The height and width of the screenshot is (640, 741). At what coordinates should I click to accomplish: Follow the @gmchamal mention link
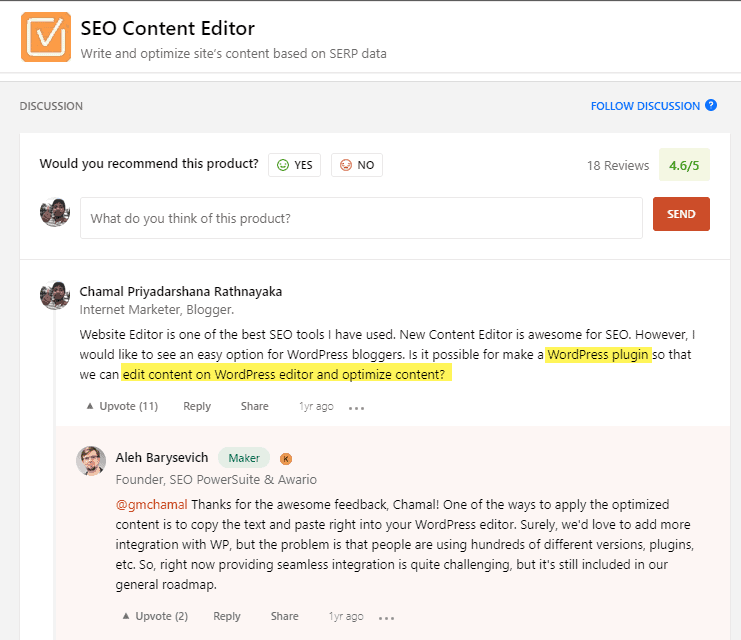(x=151, y=504)
